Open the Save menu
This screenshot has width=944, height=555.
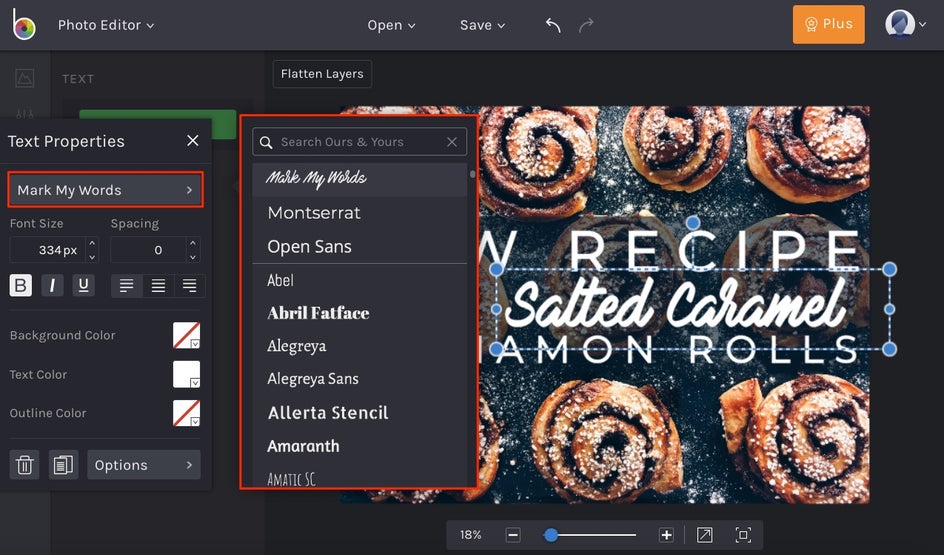[x=482, y=25]
